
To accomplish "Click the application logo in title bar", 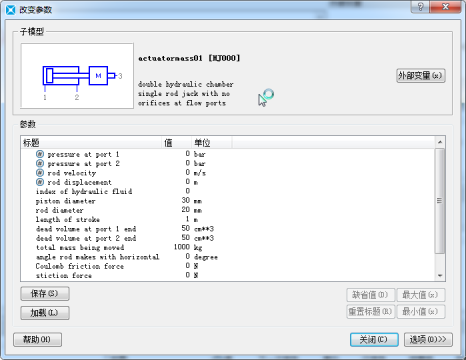I will pyautogui.click(x=11, y=10).
